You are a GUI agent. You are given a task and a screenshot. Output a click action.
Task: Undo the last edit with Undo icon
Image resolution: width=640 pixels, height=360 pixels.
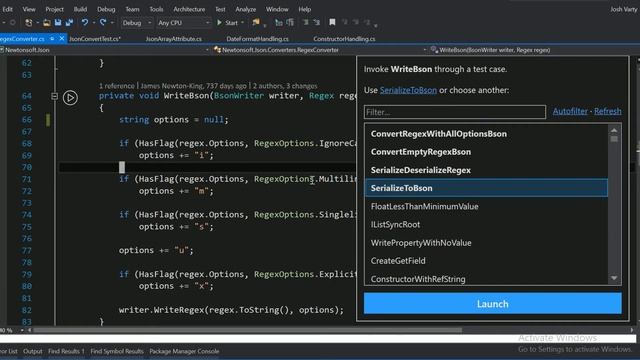pyautogui.click(x=84, y=23)
